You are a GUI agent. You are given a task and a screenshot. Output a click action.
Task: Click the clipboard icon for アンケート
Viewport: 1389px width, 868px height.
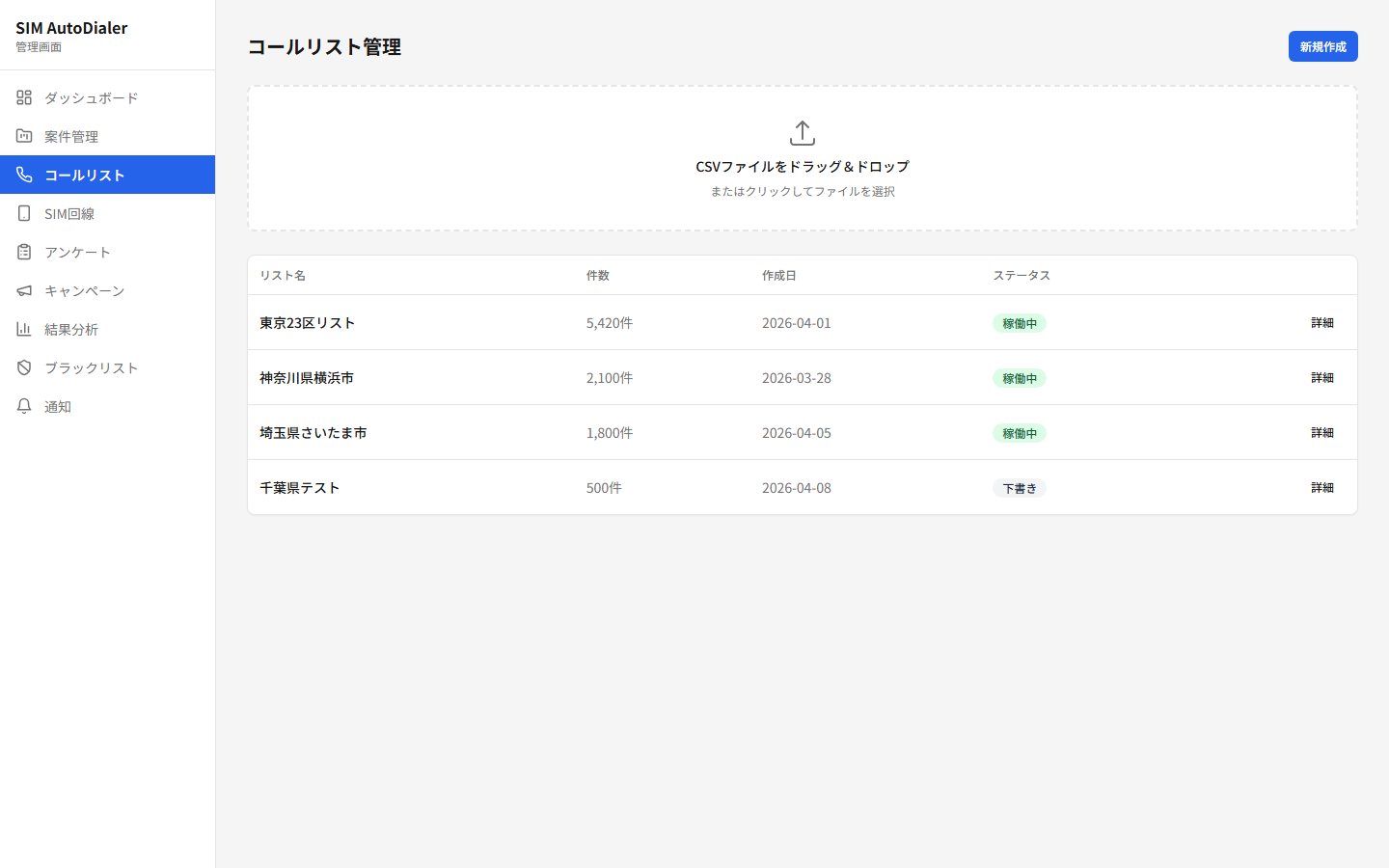(24, 252)
